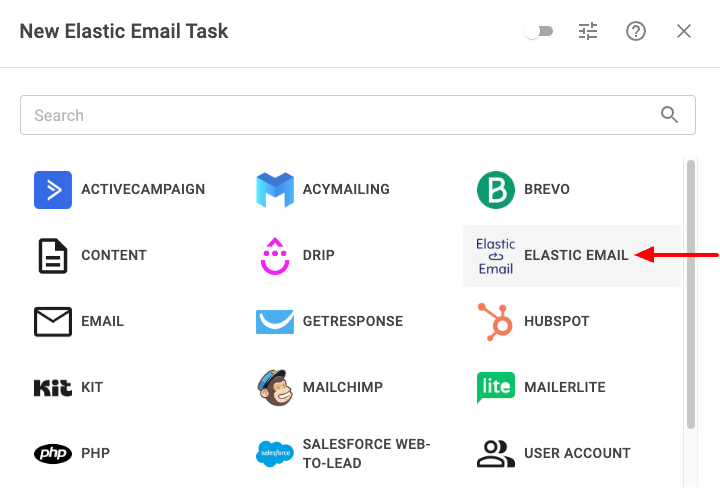Click the User Account people icon

tap(495, 454)
